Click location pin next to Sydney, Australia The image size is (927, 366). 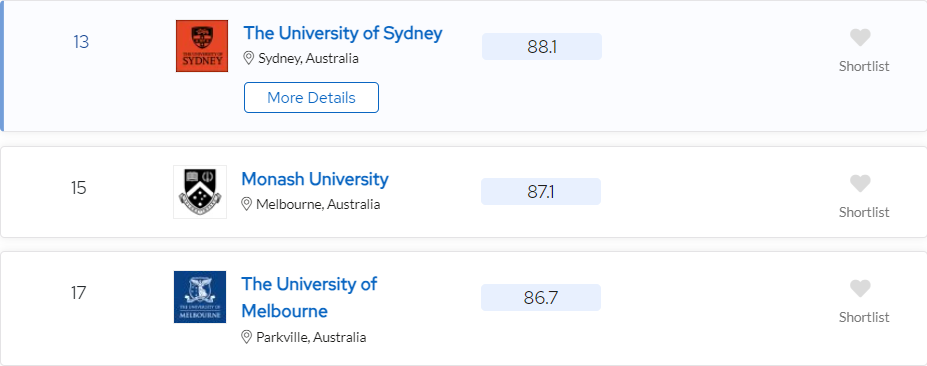[249, 58]
